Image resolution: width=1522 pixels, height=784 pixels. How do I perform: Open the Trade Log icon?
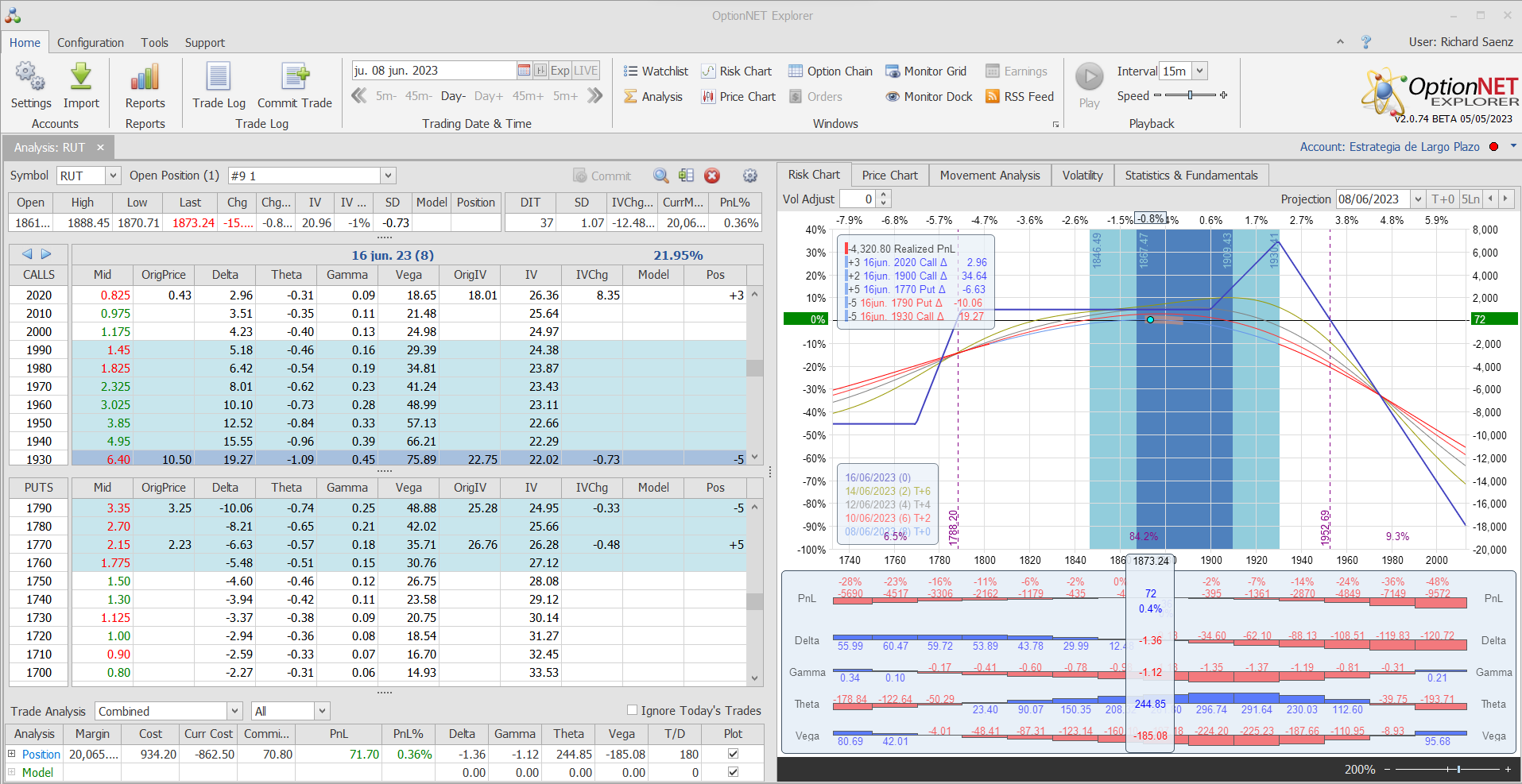(219, 78)
